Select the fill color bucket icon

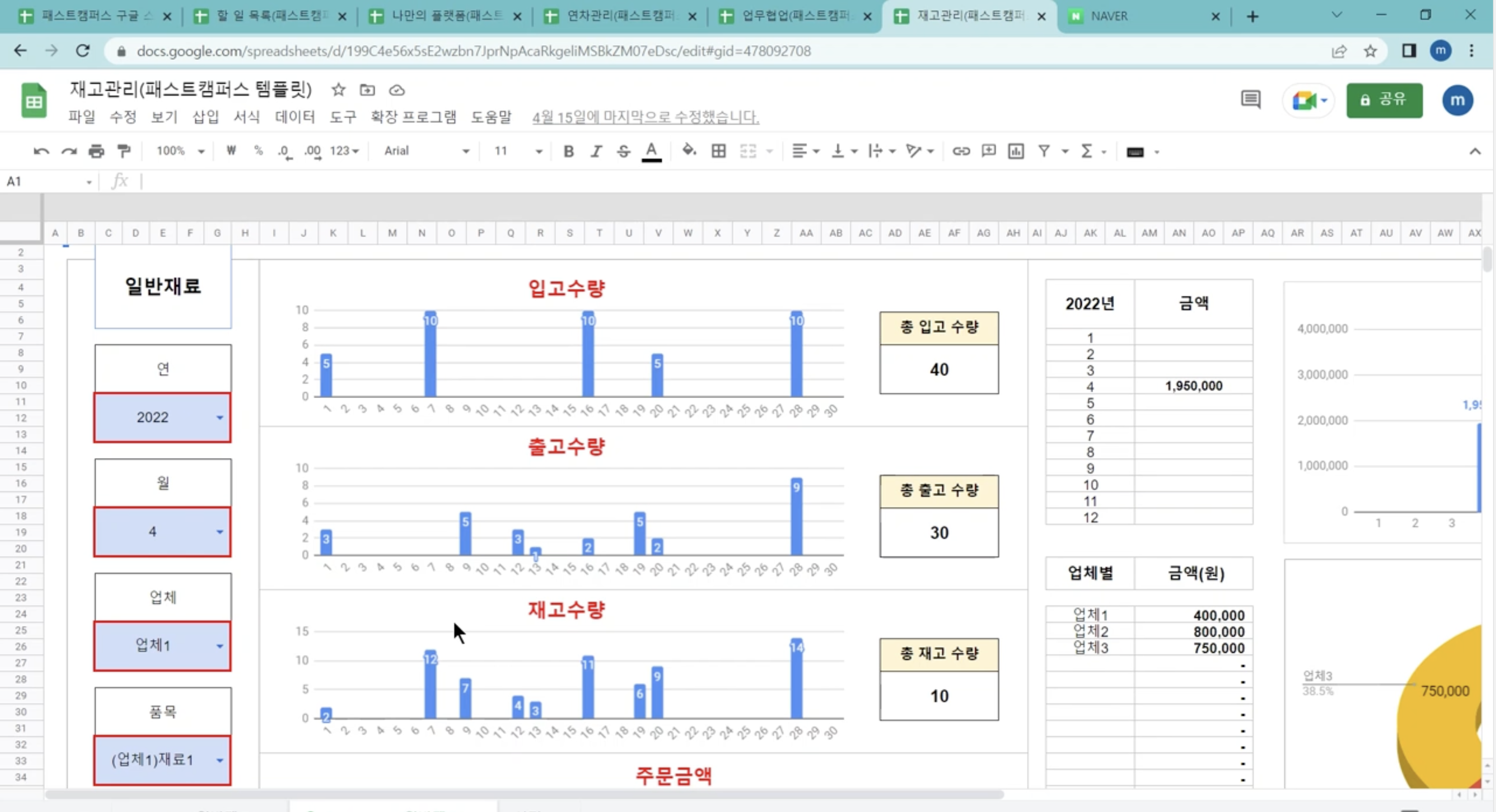click(689, 151)
